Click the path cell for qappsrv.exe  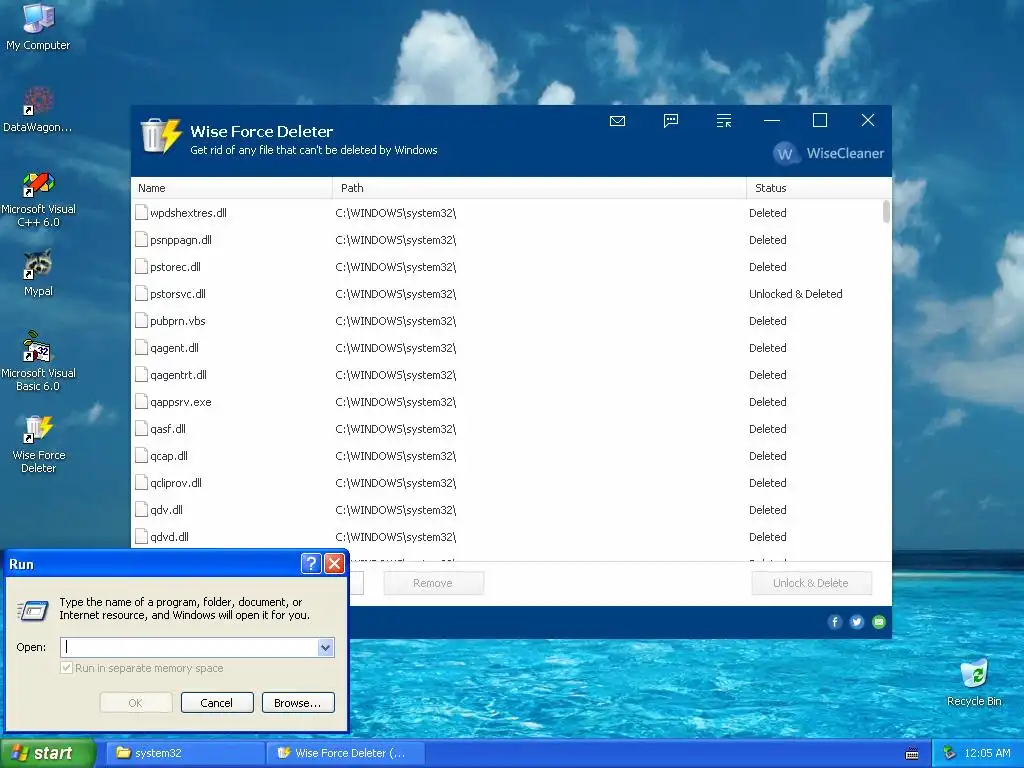point(396,402)
